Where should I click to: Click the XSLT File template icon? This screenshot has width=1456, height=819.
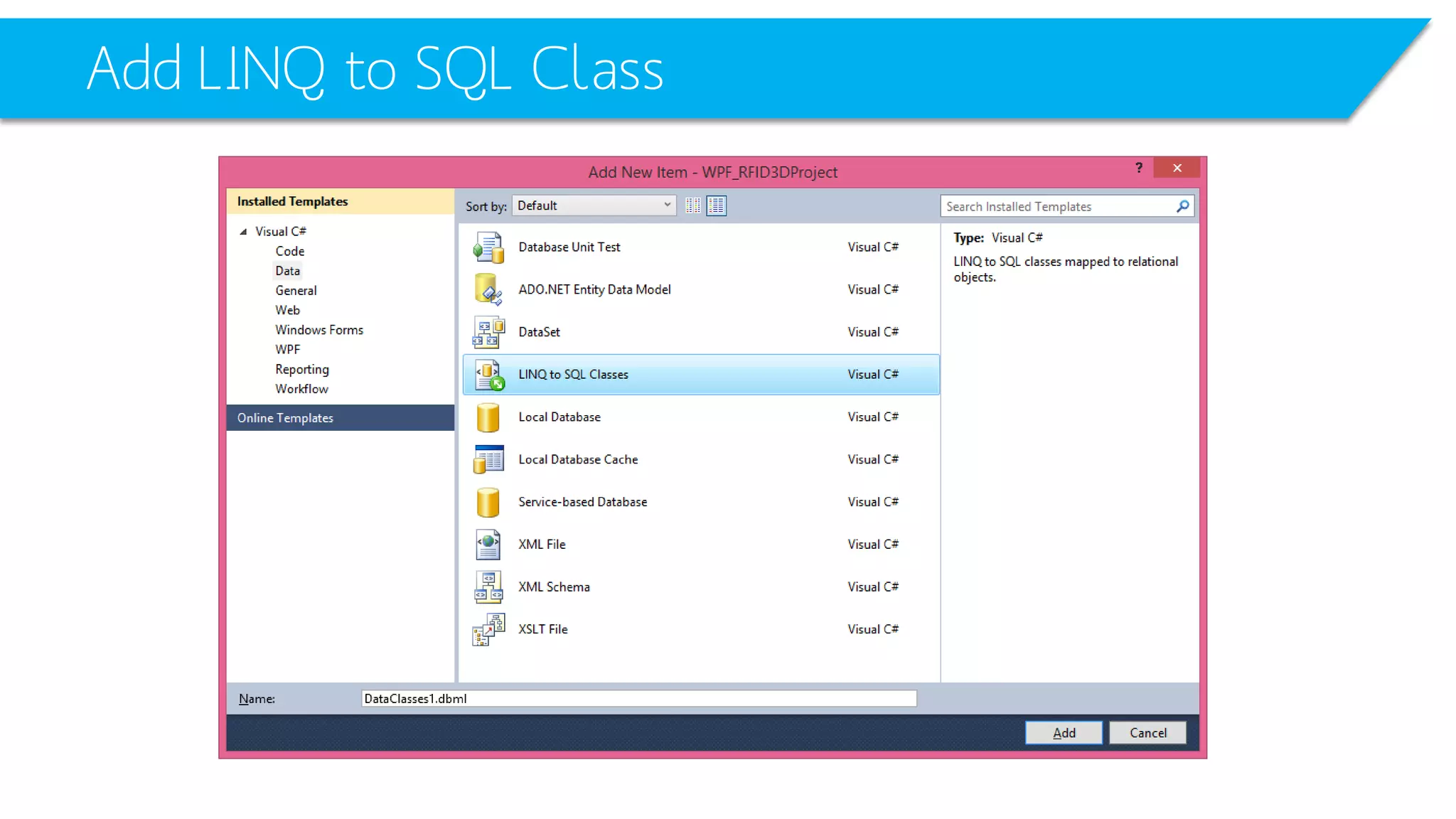pyautogui.click(x=488, y=630)
